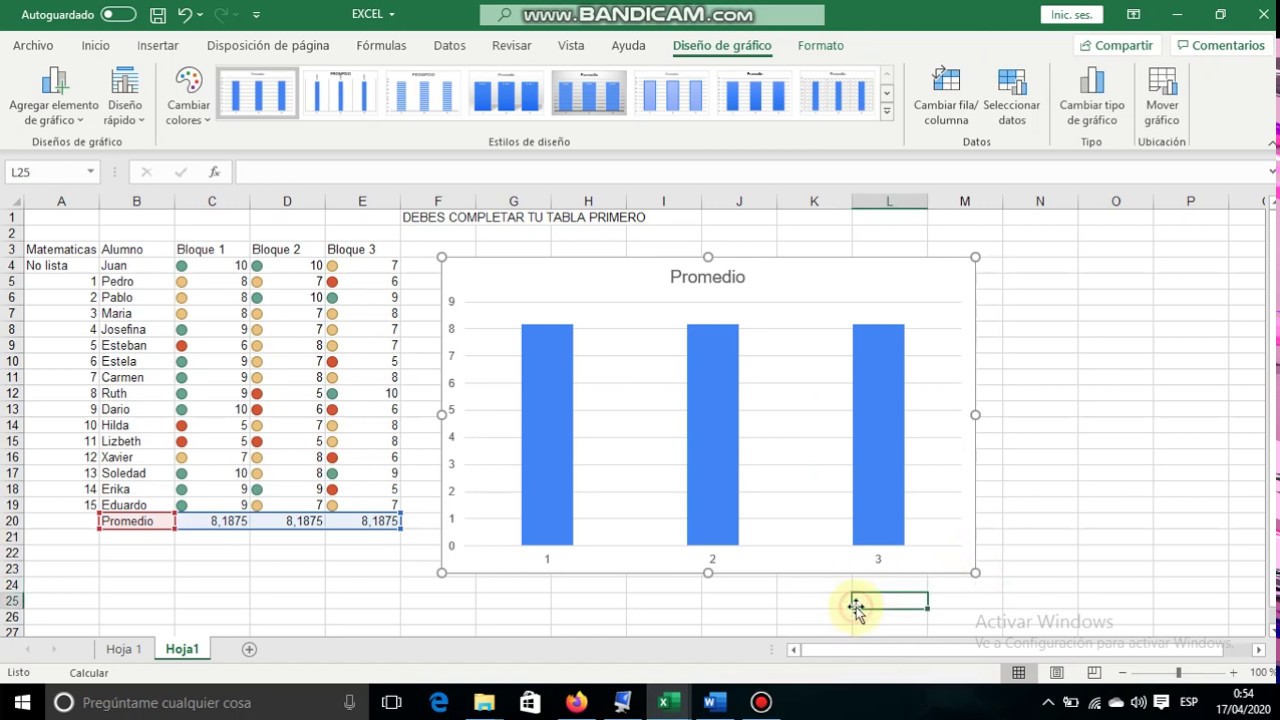Click the horizontal scrollbar right arrow

coord(1259,650)
